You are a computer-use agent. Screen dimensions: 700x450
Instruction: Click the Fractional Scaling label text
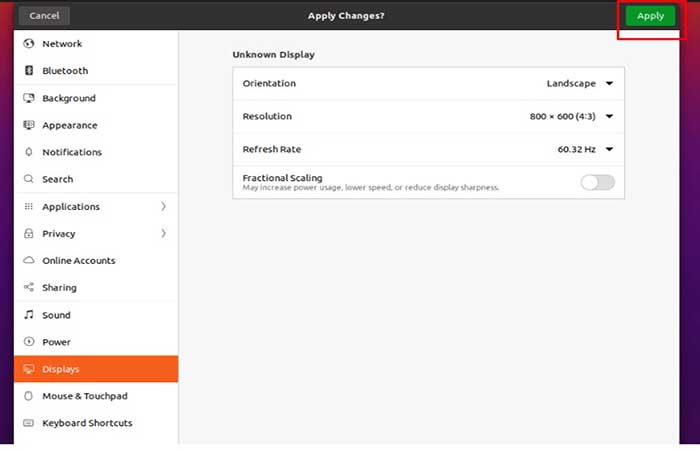(282, 178)
